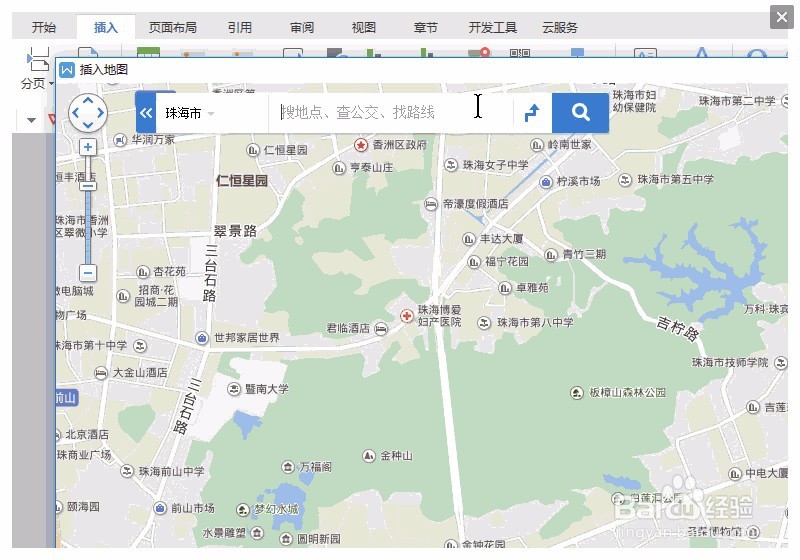Click the 梦幻水城 park marker
The image size is (800, 560).
[243, 509]
